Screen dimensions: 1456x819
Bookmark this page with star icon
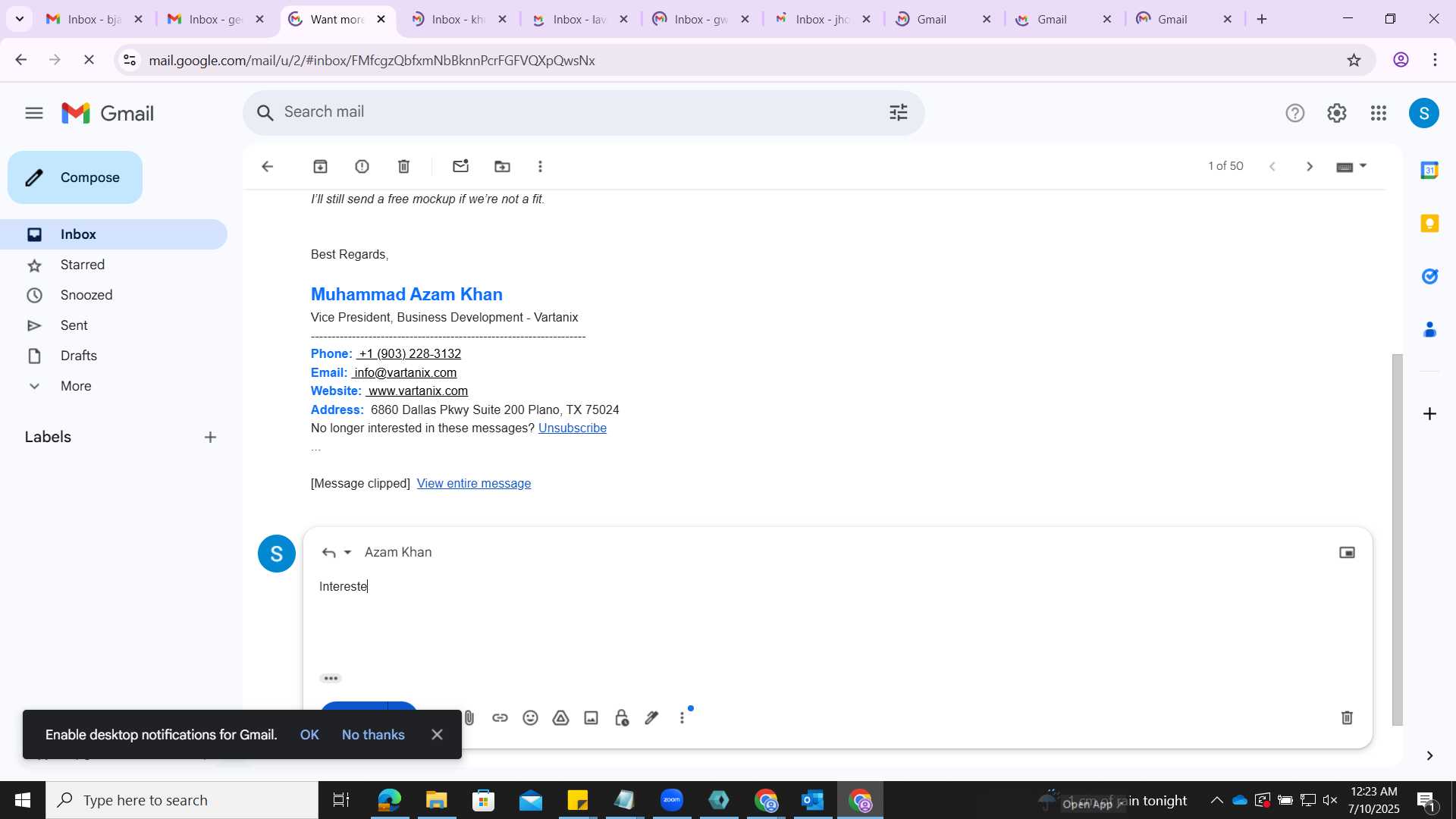point(1354,60)
